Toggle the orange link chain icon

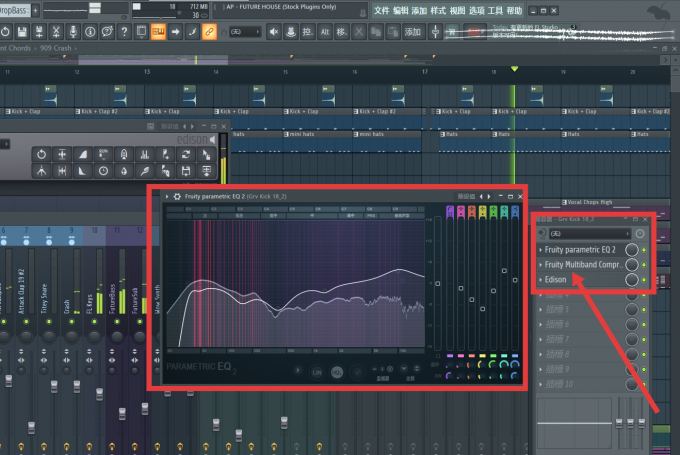click(209, 32)
